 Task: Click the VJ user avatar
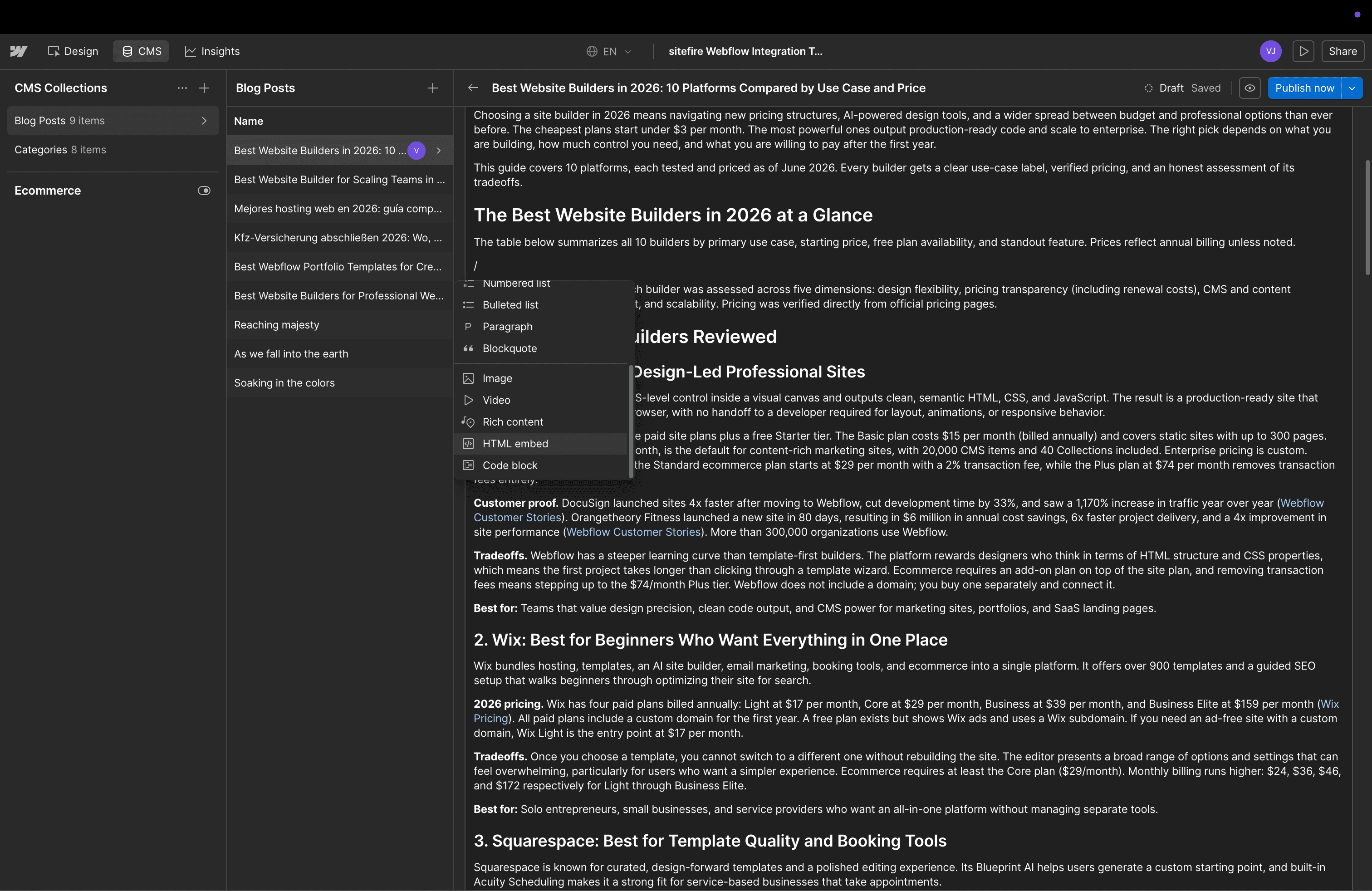(1270, 51)
